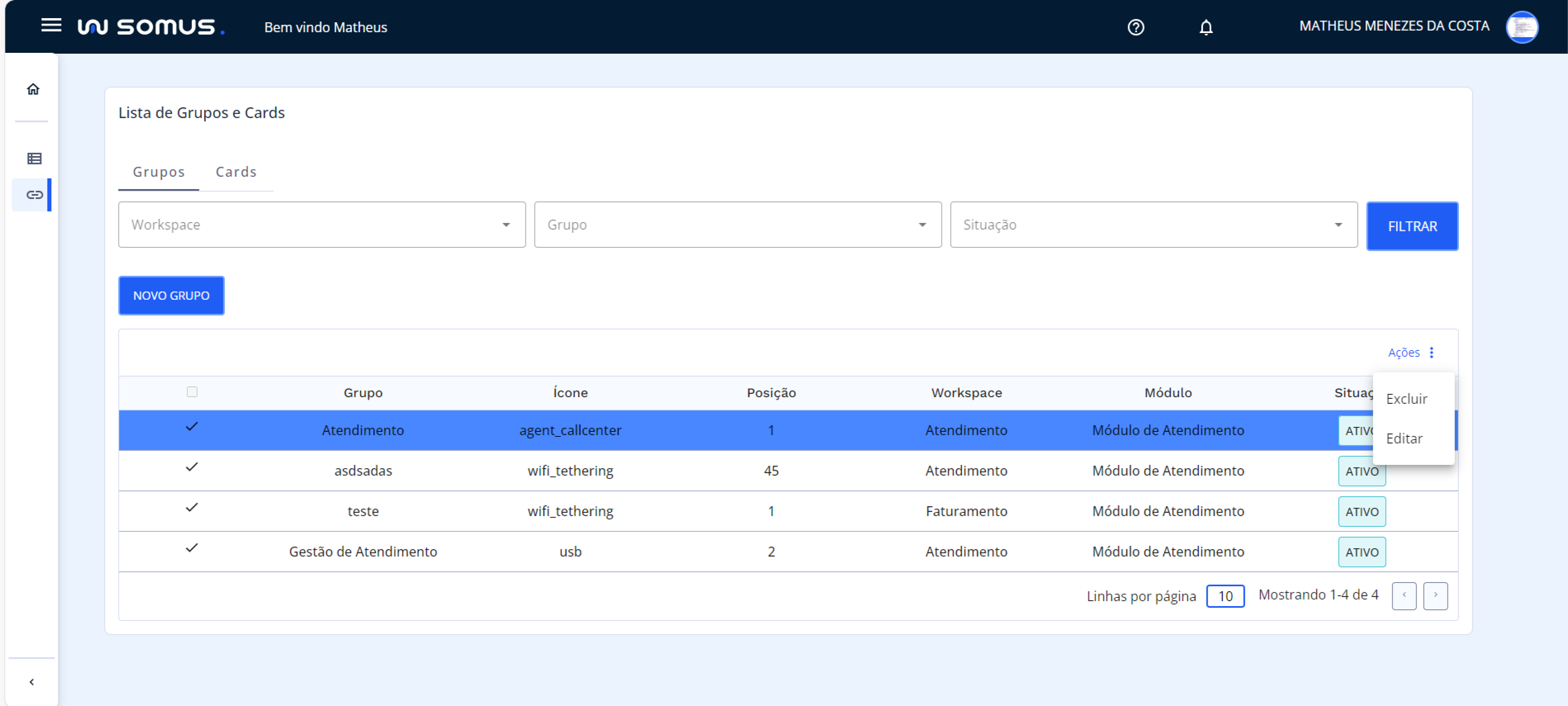Collapse the sidebar with chevron arrow

(x=32, y=682)
